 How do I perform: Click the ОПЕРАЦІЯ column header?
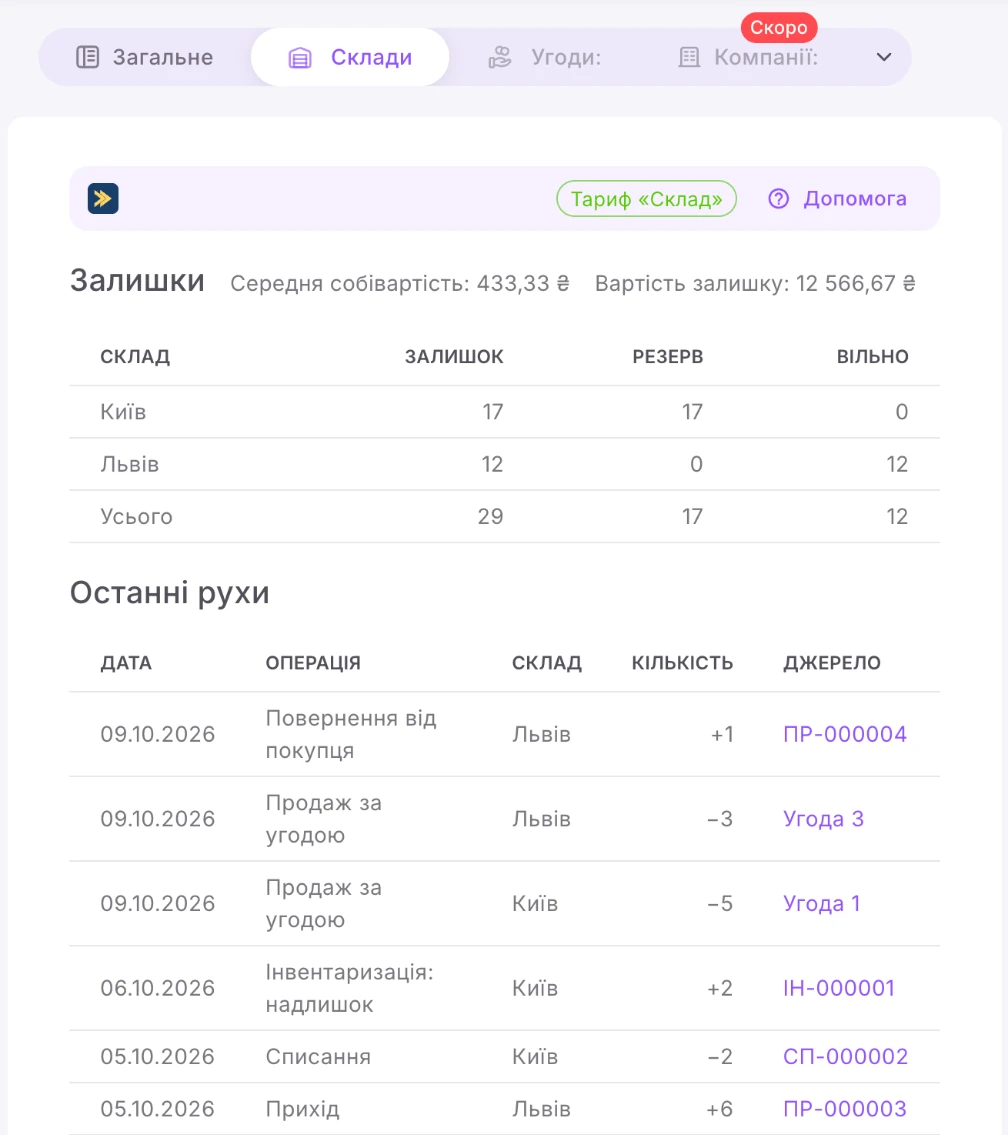(313, 663)
